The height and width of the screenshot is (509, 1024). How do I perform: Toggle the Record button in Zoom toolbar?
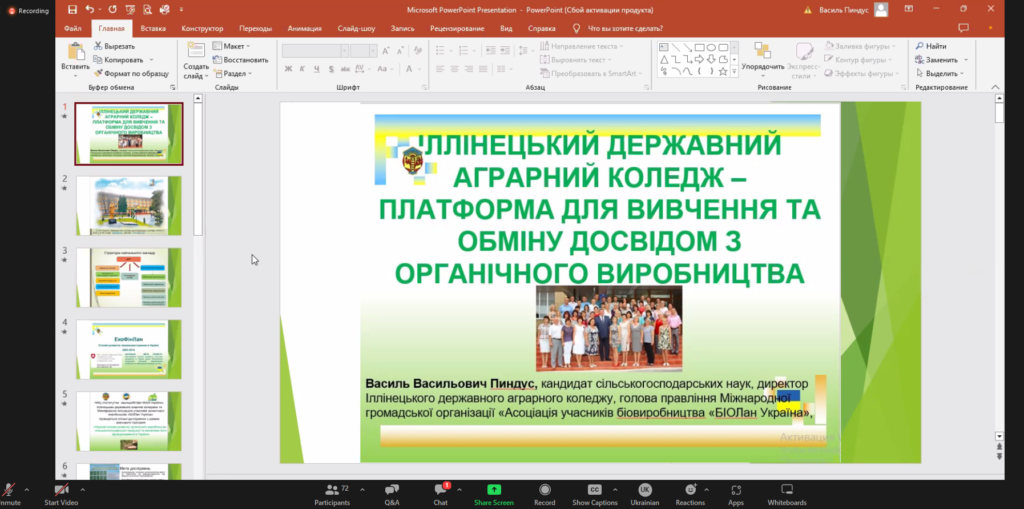[544, 493]
